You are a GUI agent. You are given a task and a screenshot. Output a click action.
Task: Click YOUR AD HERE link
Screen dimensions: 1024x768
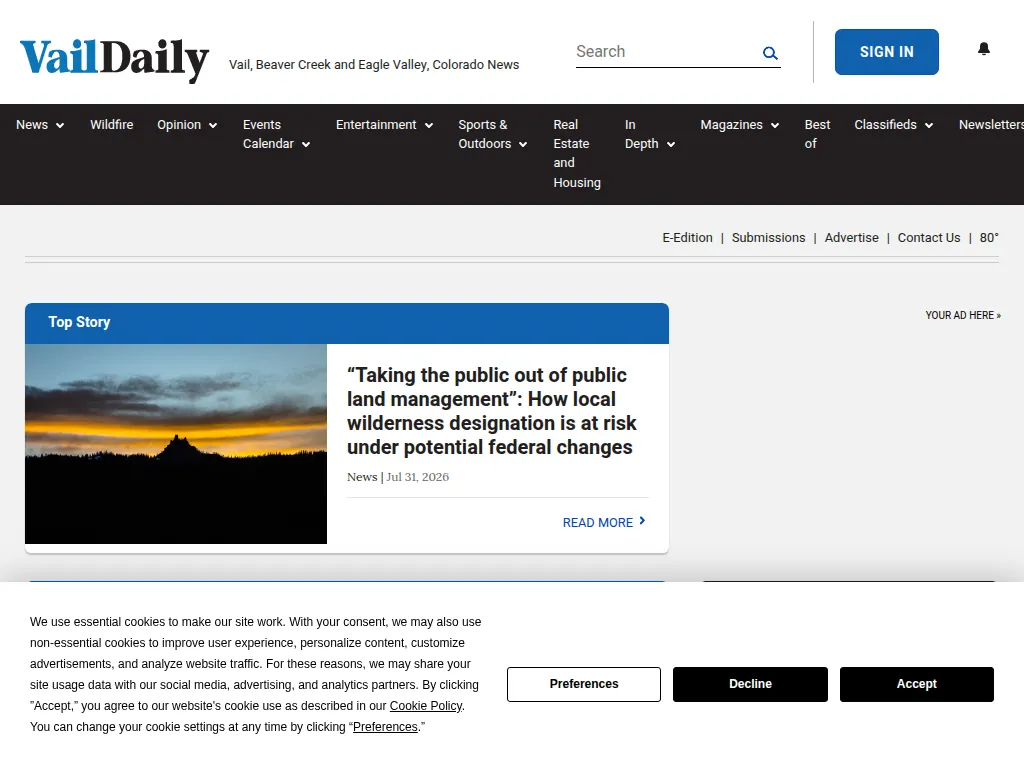click(963, 315)
